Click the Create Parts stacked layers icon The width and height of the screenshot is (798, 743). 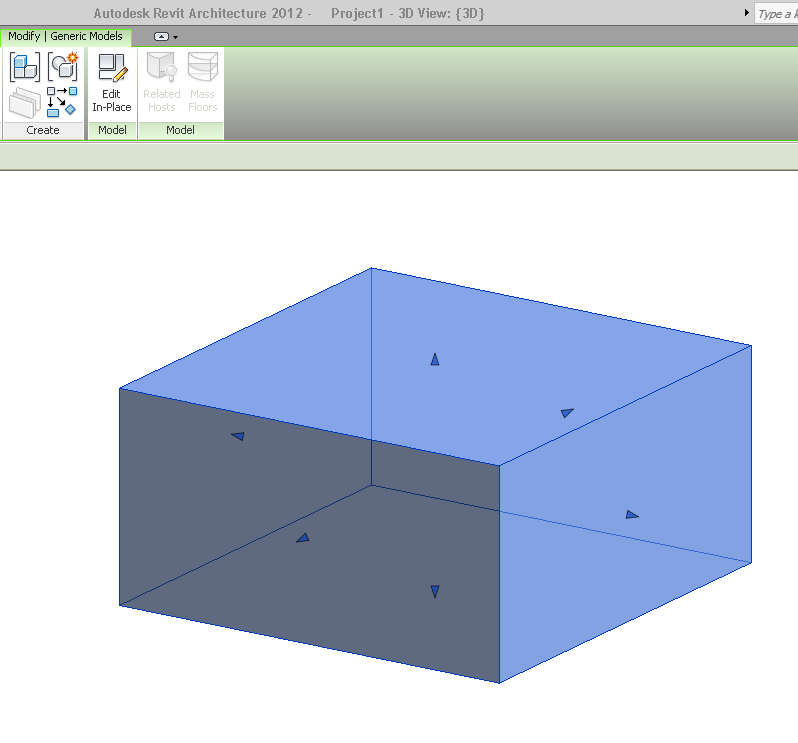click(24, 102)
